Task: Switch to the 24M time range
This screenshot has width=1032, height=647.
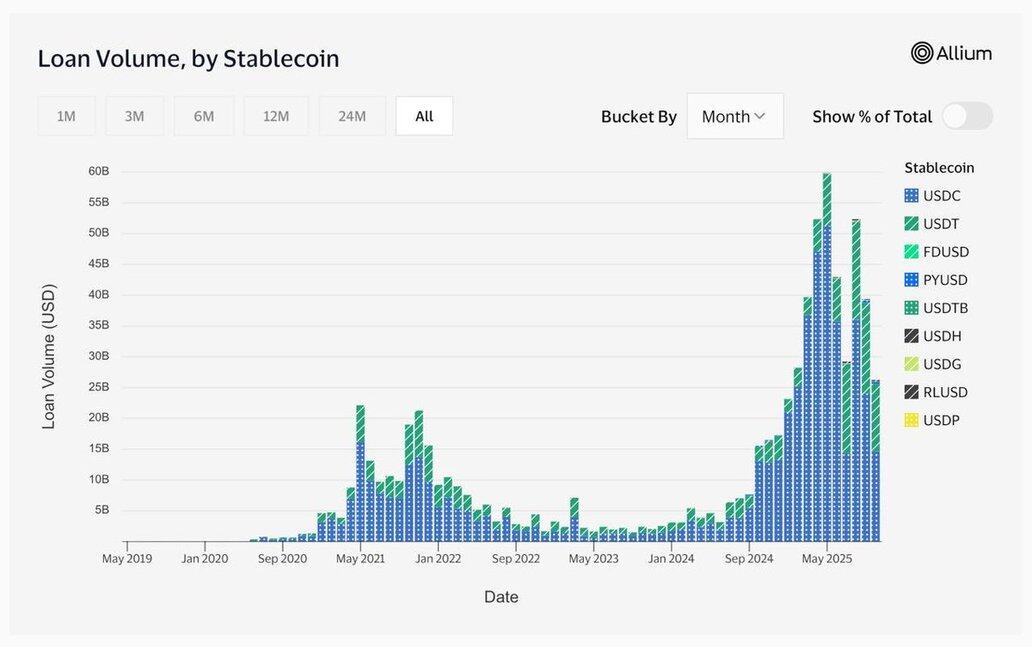Action: click(x=352, y=116)
